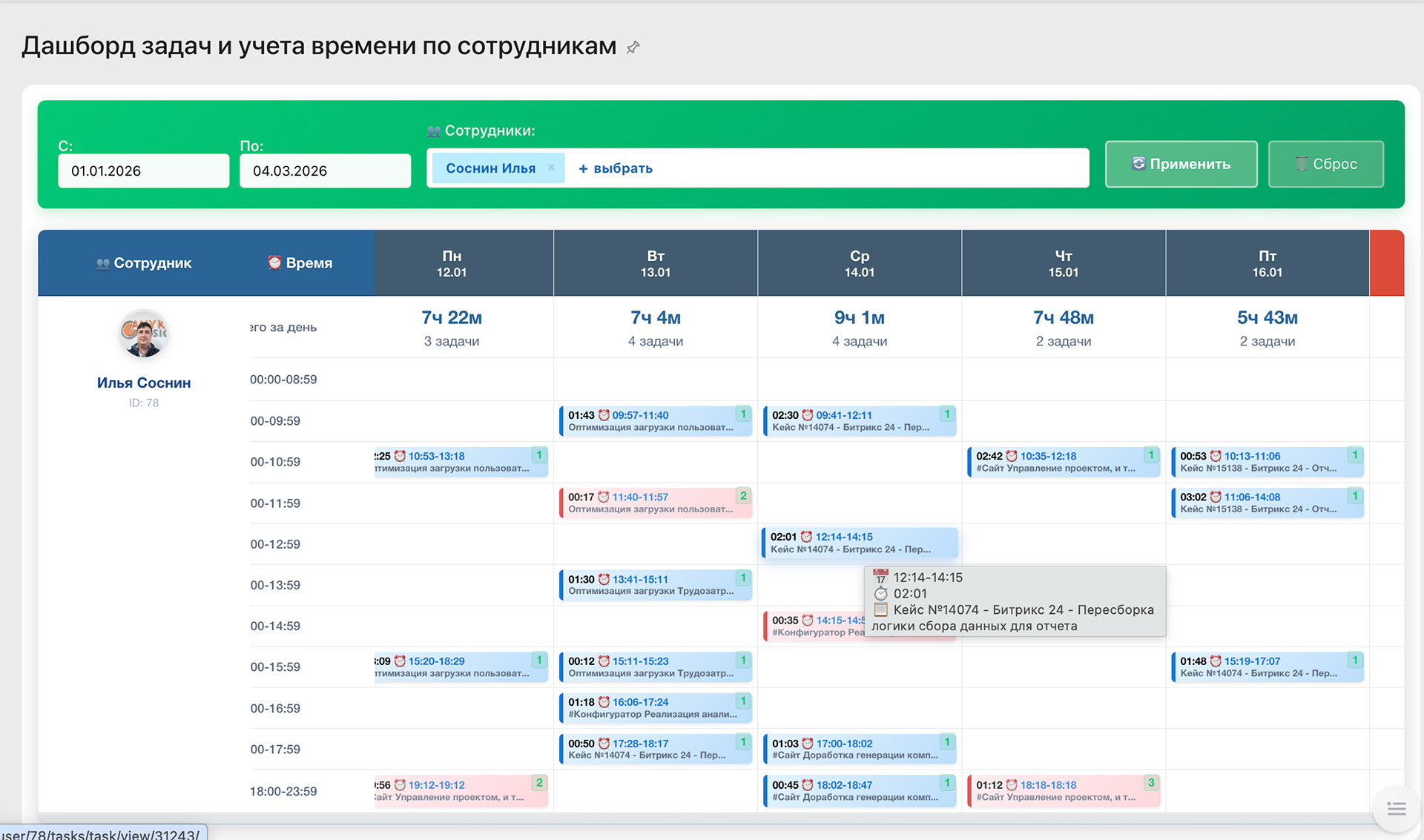Open task card 09:41-12:11 on Wednesday
The width and height of the screenshot is (1424, 840).
[x=860, y=421]
